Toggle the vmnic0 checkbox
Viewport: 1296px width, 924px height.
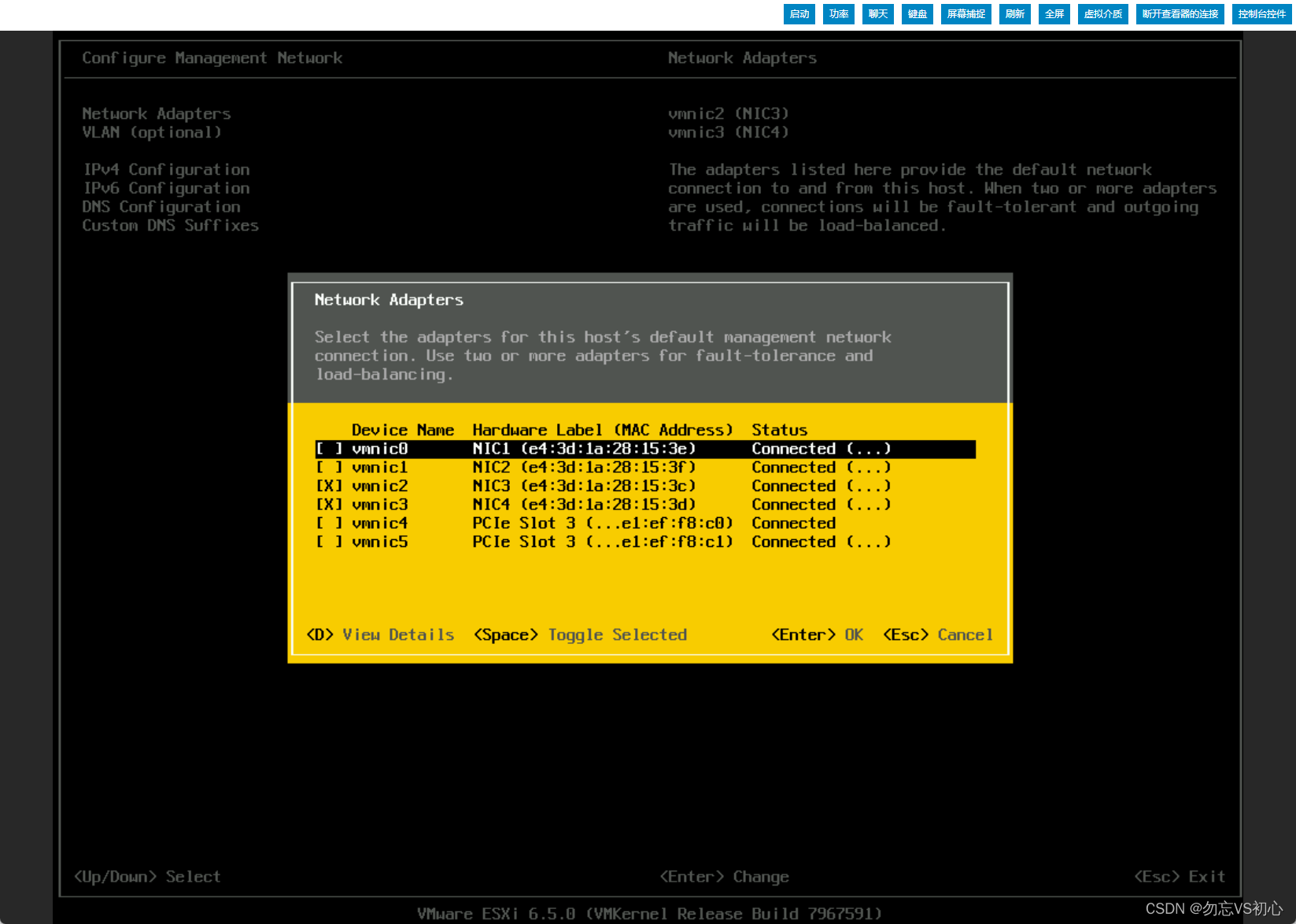pyautogui.click(x=330, y=449)
